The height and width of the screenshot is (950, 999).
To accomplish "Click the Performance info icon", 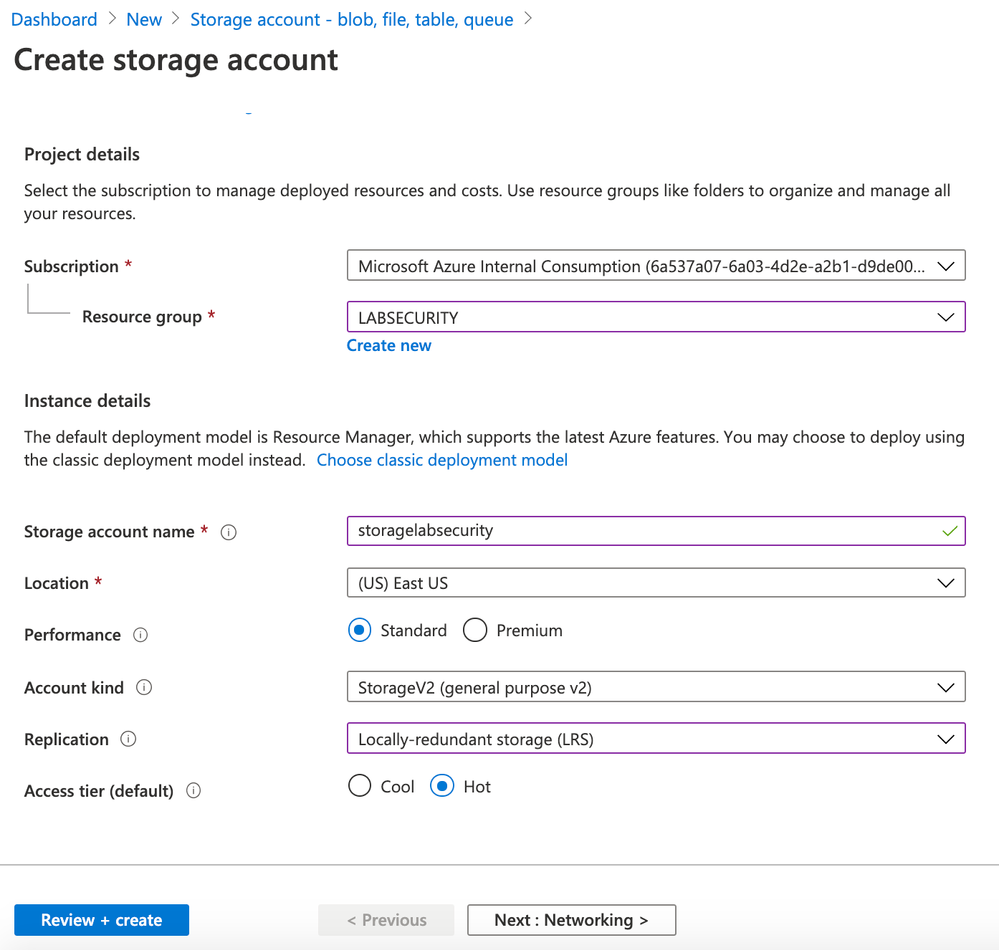I will (141, 635).
